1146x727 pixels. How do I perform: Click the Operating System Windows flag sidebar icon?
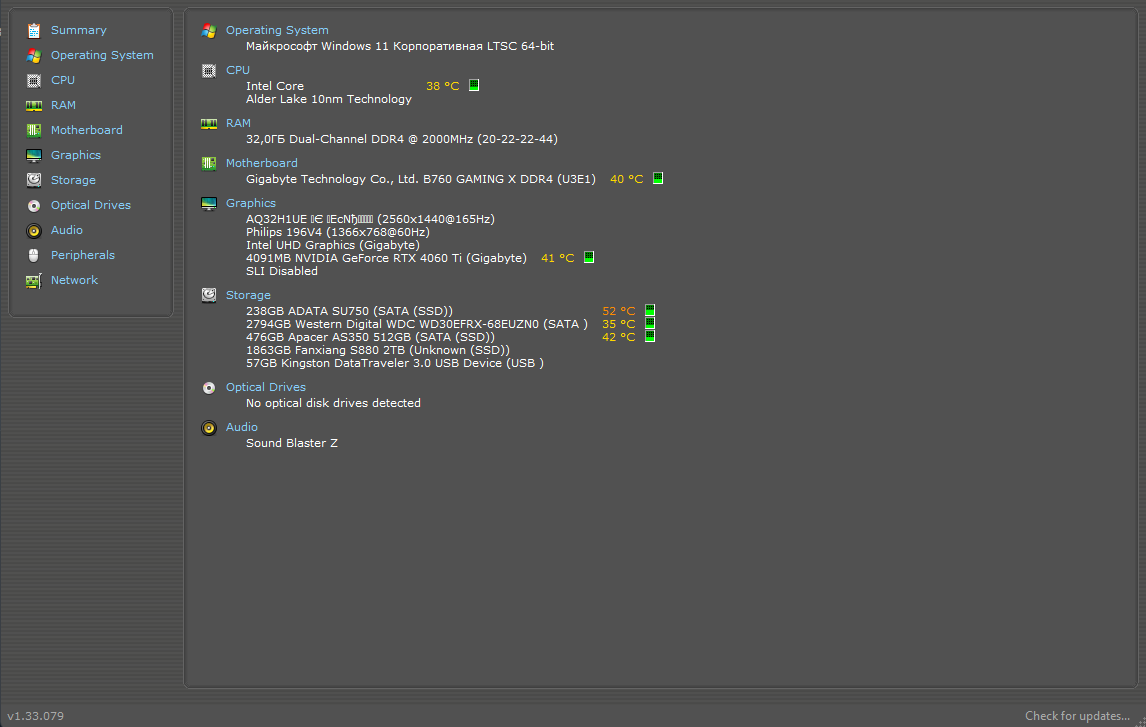34,56
